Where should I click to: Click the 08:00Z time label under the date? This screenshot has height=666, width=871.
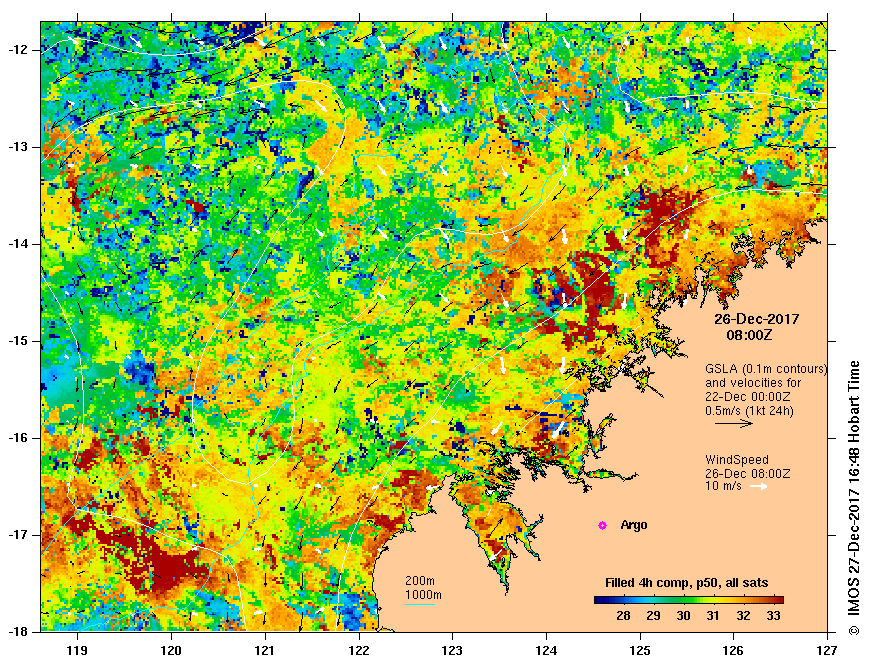[x=749, y=335]
